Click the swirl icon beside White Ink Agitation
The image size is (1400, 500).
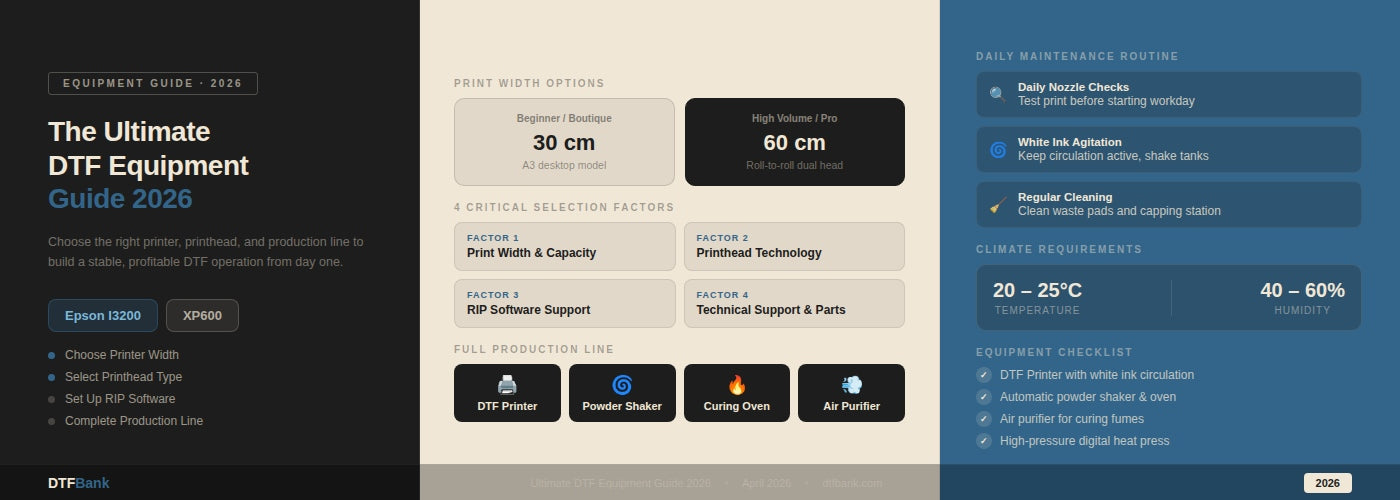click(997, 149)
